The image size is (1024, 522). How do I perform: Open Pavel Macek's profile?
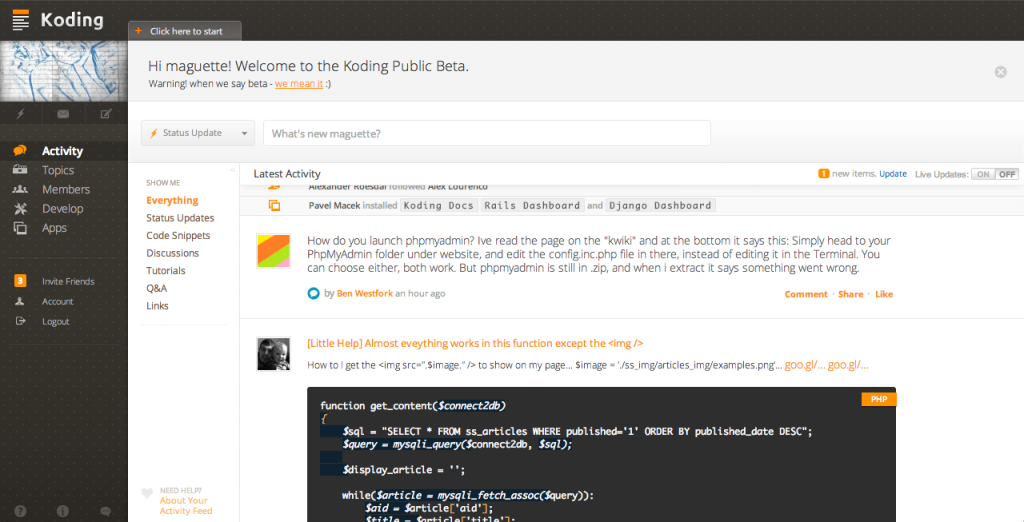coord(334,205)
